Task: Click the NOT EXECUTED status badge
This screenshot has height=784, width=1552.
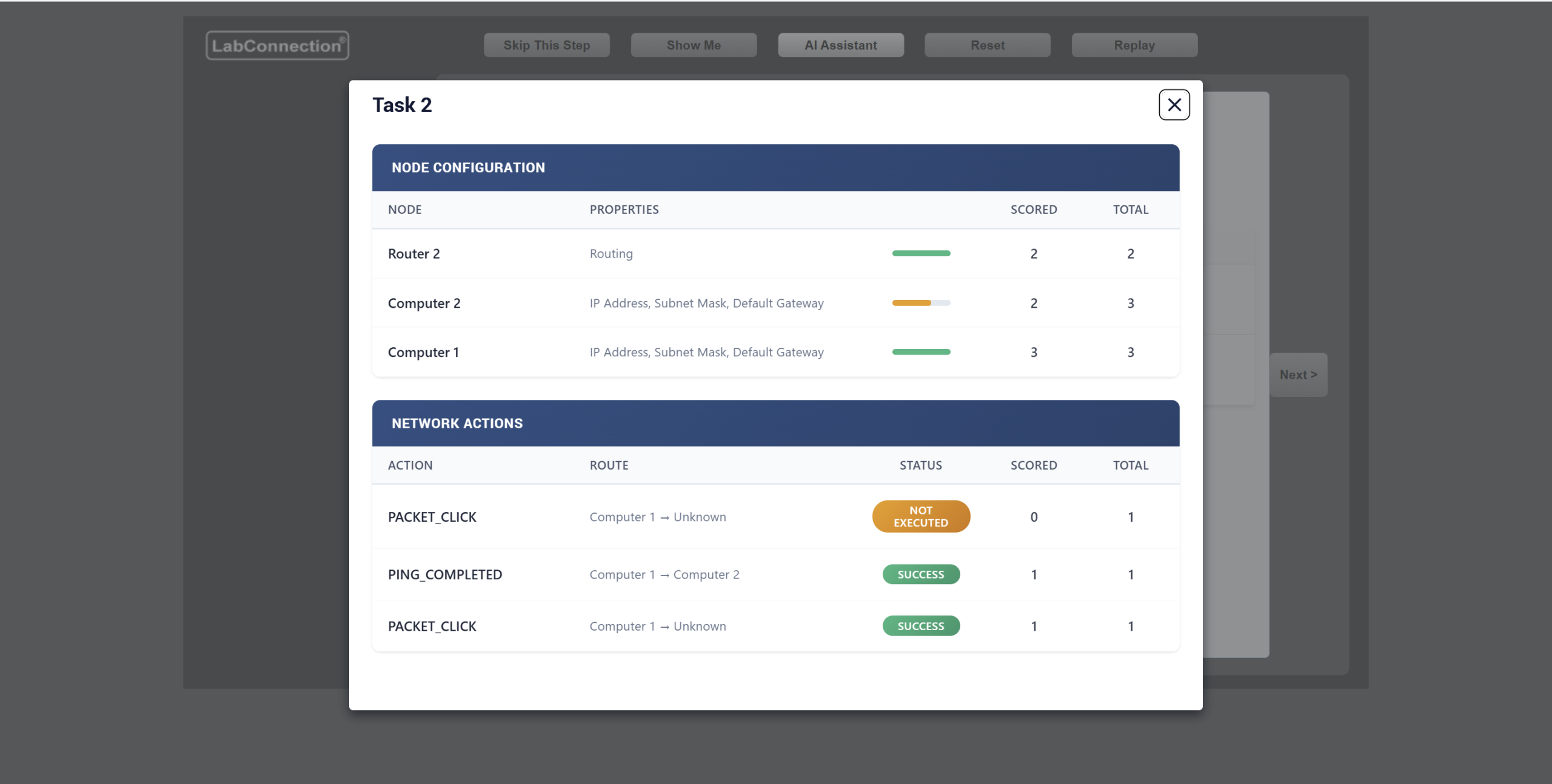Action: [920, 516]
